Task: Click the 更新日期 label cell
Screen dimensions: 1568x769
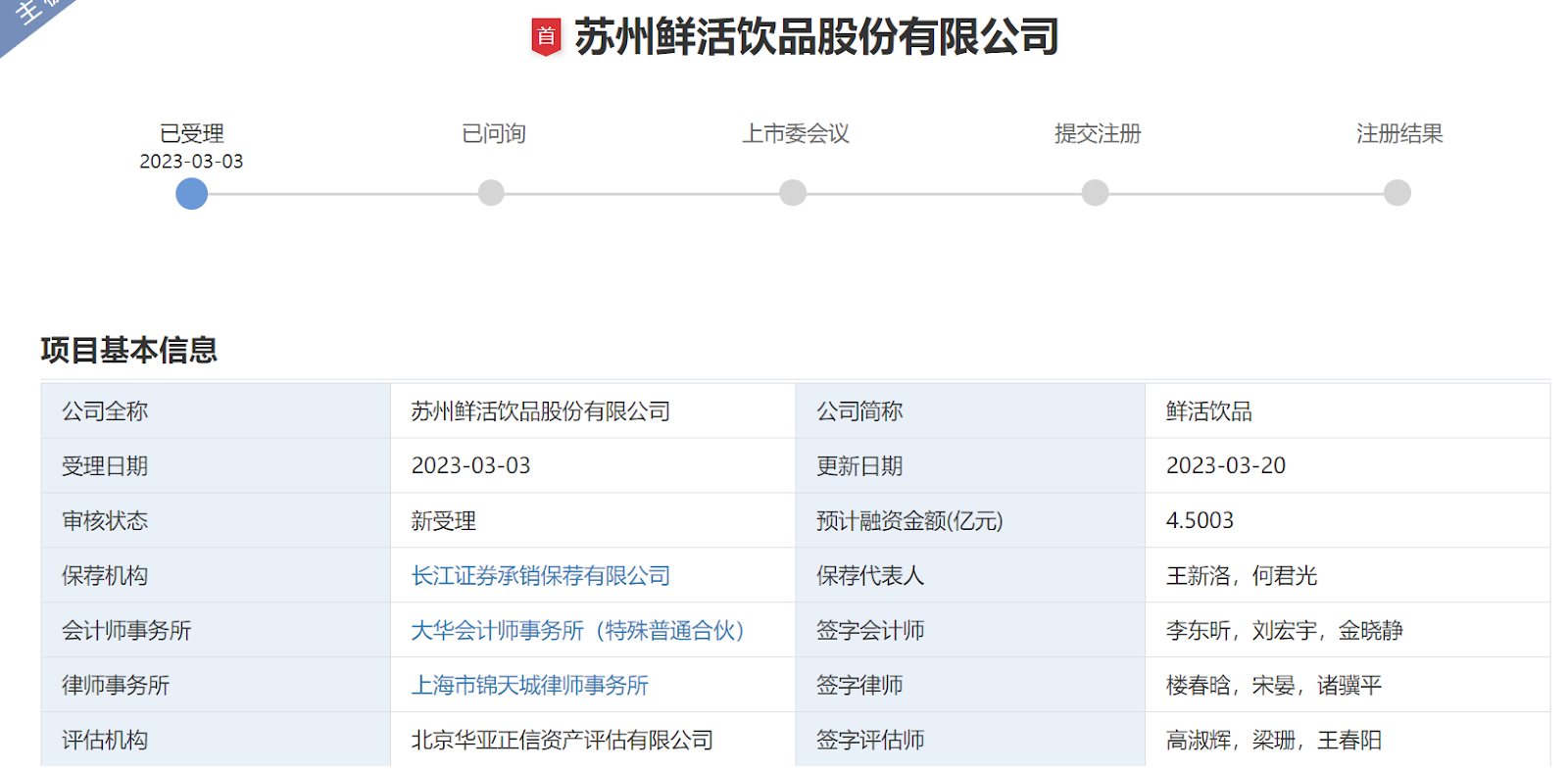Action: (x=970, y=466)
